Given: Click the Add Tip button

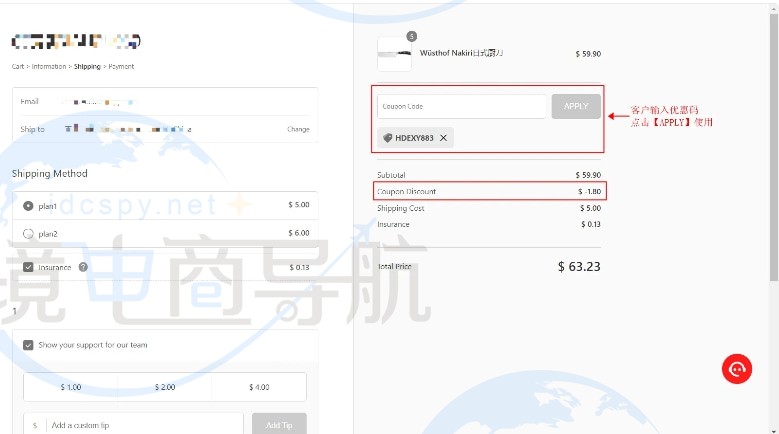Looking at the screenshot, I should 279,425.
